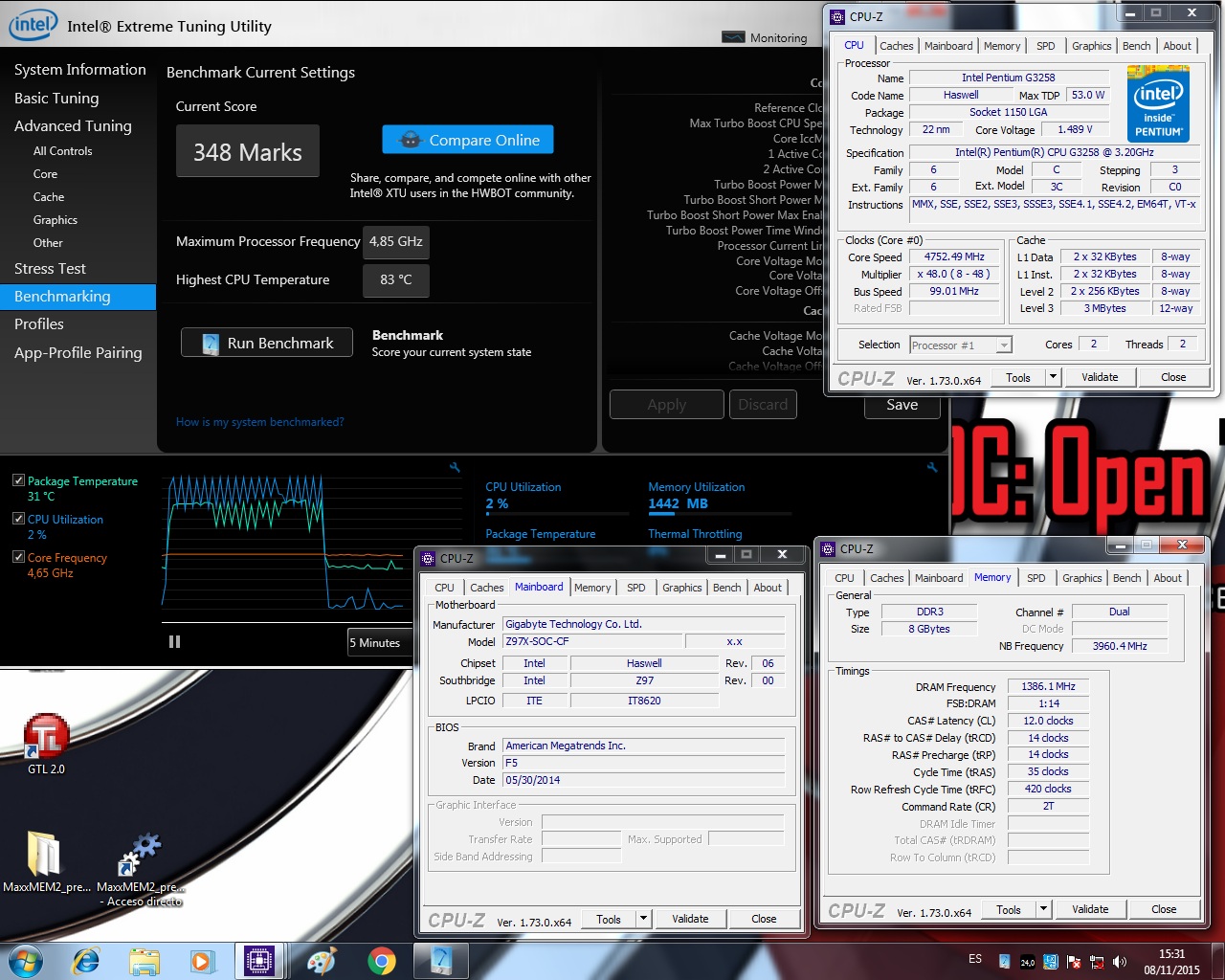
Task: Click Validate in CPU-Z Memory window
Action: (x=1090, y=909)
